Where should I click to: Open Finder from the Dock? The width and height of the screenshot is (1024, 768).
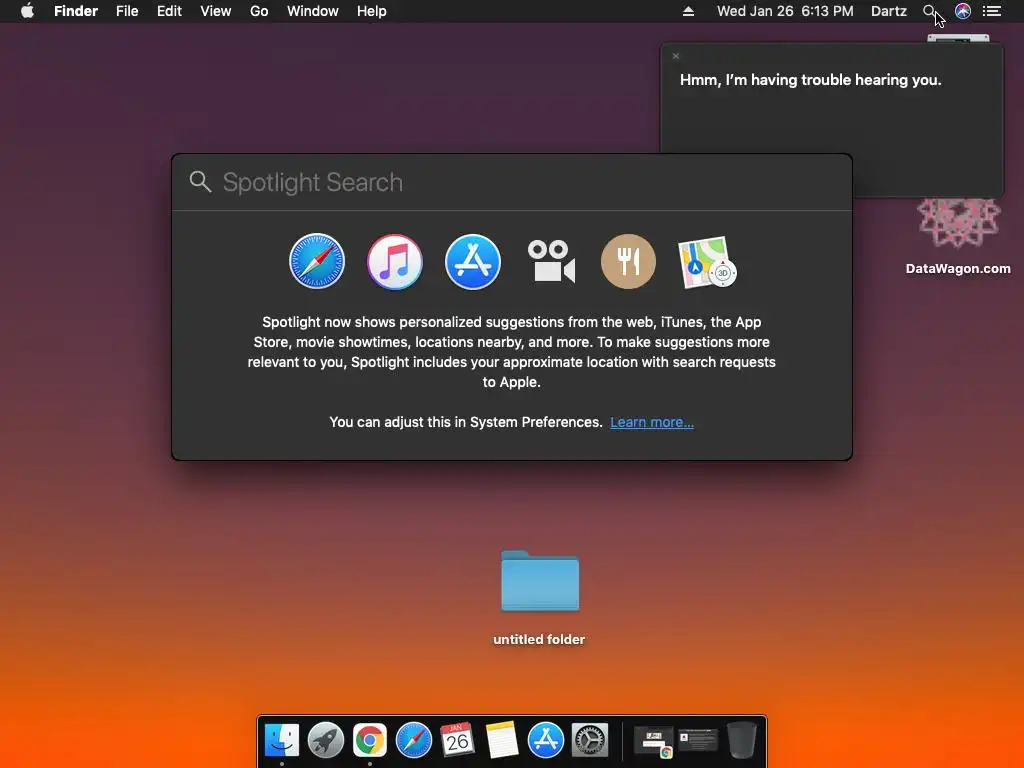(281, 740)
